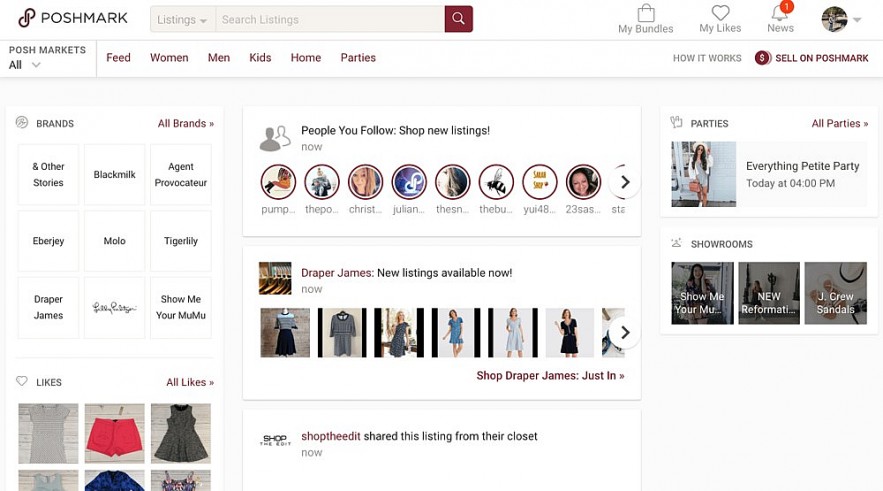Open the user profile avatar menu
883x491 pixels.
click(x=834, y=19)
